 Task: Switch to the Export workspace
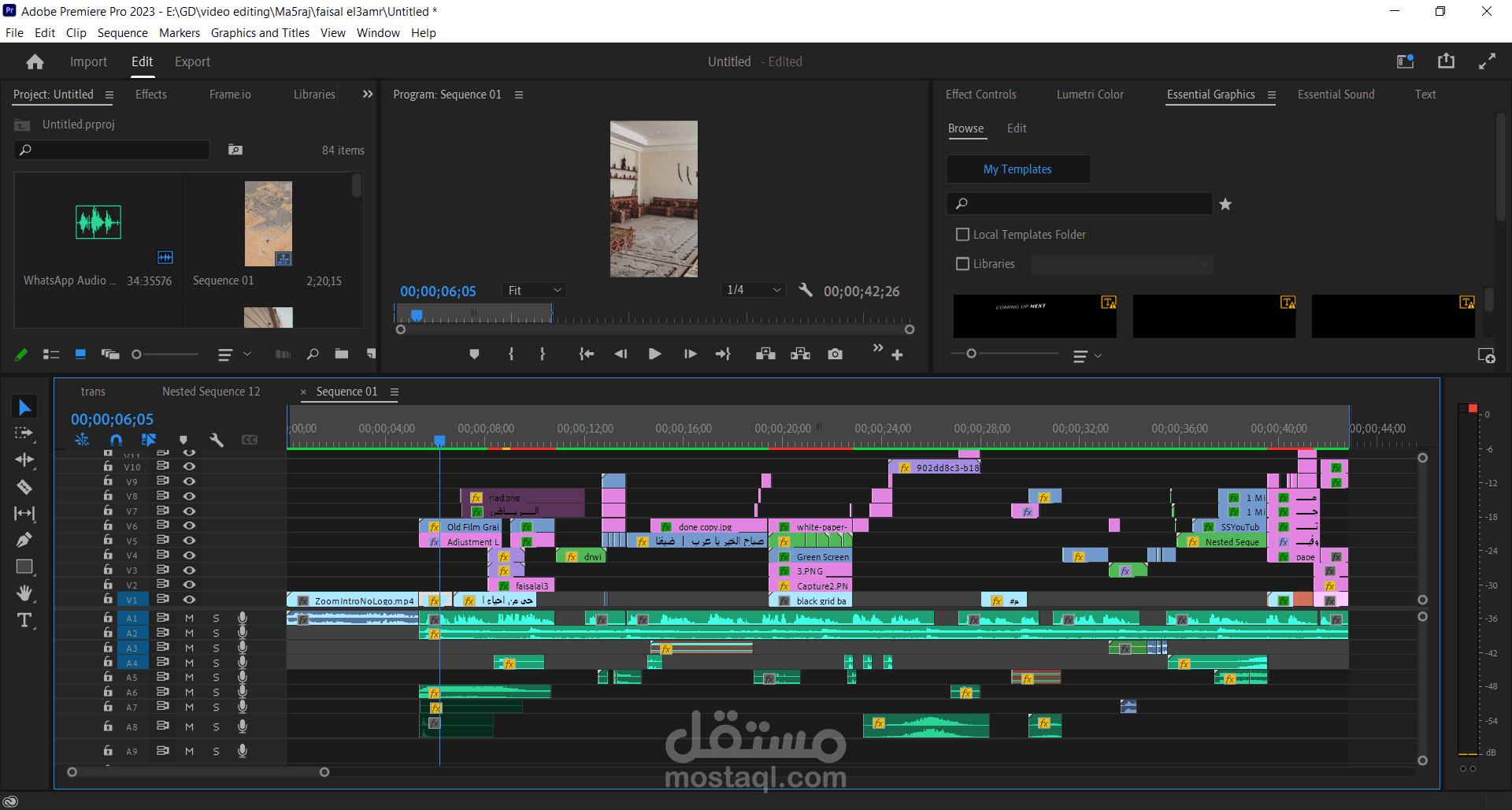click(x=192, y=61)
